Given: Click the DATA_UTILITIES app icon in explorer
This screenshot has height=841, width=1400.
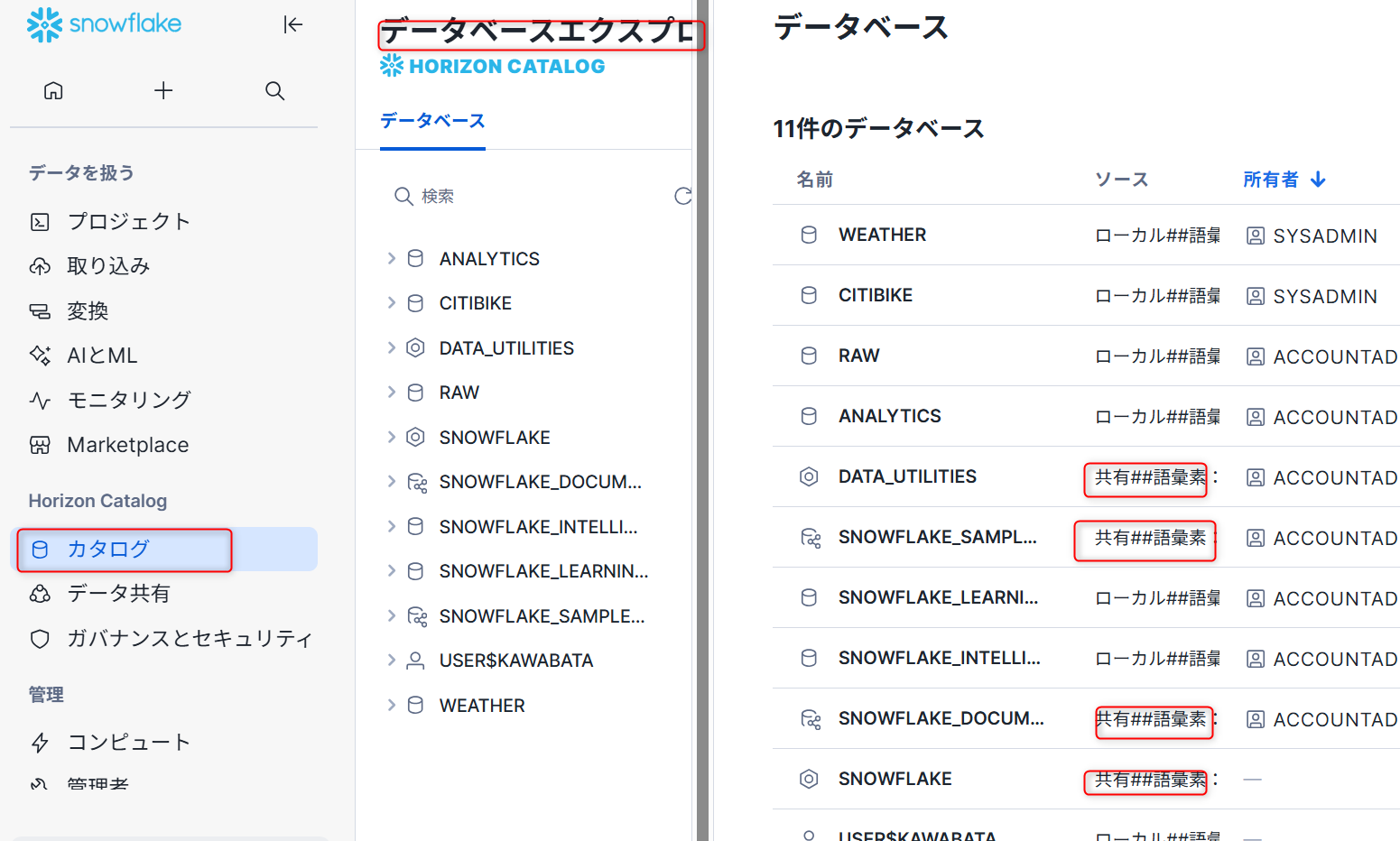Looking at the screenshot, I should pos(415,348).
